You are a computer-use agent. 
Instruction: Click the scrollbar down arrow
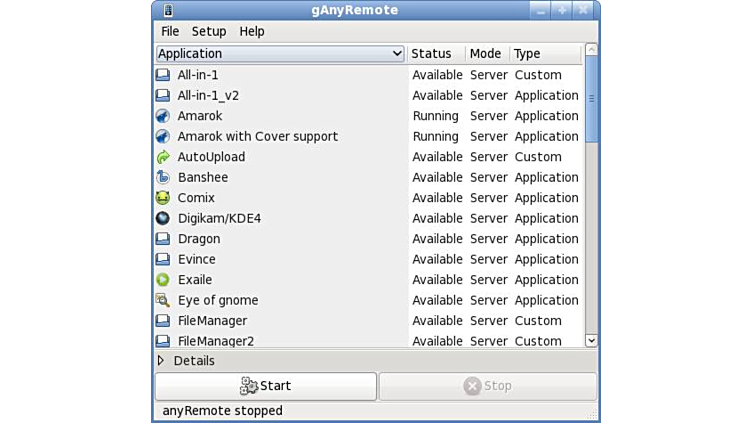pos(591,340)
